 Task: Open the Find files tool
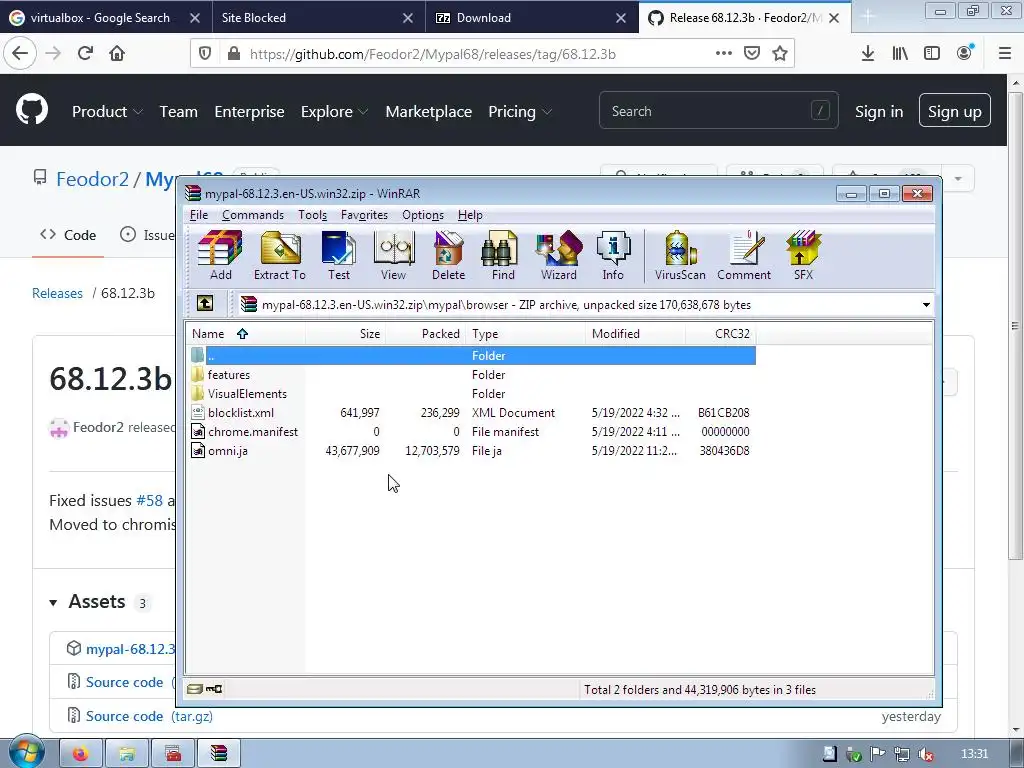(x=503, y=255)
